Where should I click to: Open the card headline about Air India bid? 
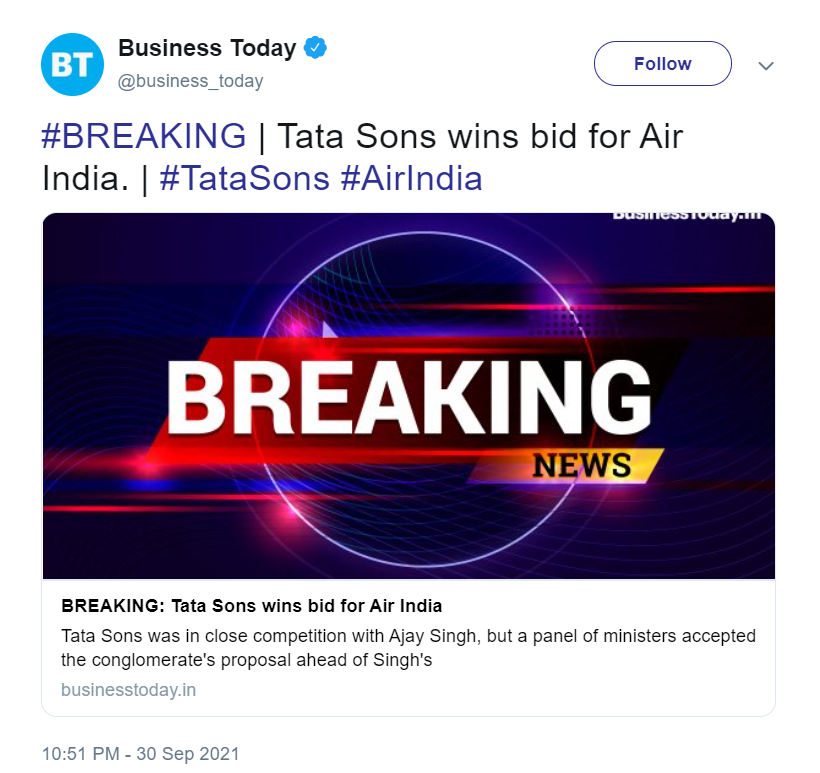tap(251, 606)
